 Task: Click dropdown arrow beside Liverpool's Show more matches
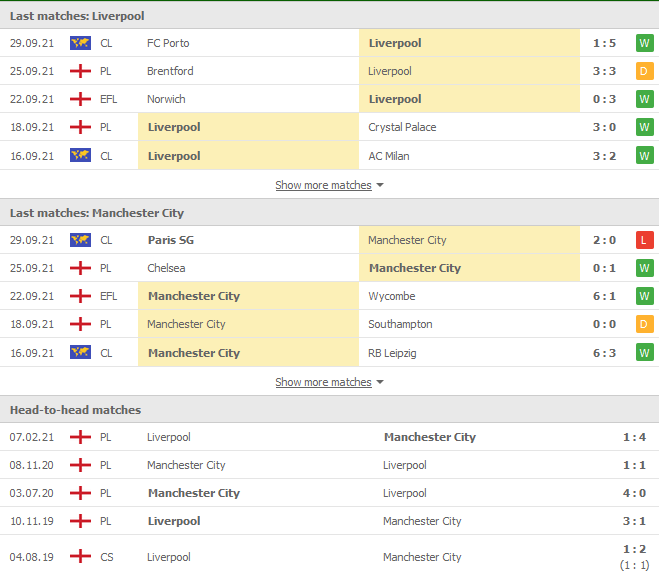click(x=380, y=185)
